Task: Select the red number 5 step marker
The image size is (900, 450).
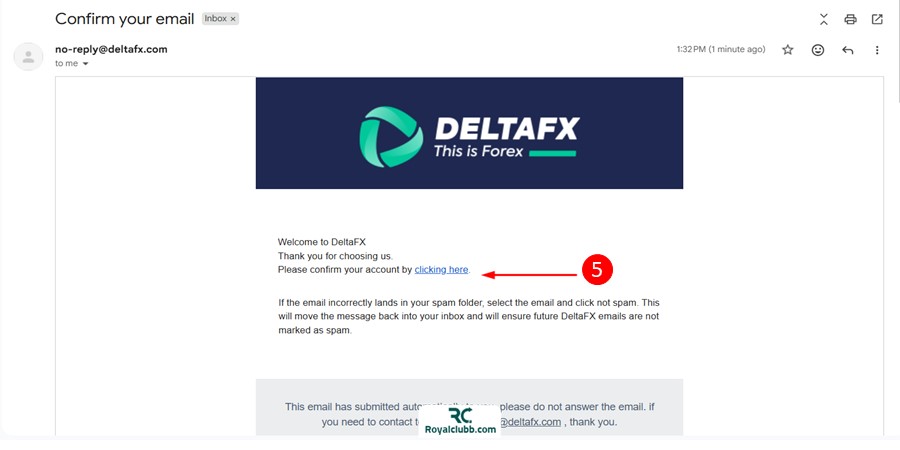Action: [597, 270]
